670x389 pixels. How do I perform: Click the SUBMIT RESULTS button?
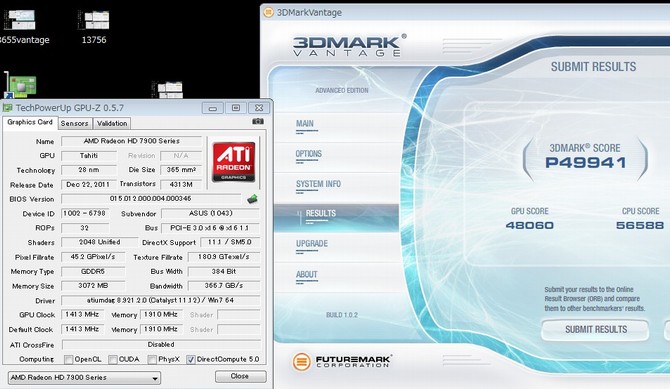tap(595, 330)
